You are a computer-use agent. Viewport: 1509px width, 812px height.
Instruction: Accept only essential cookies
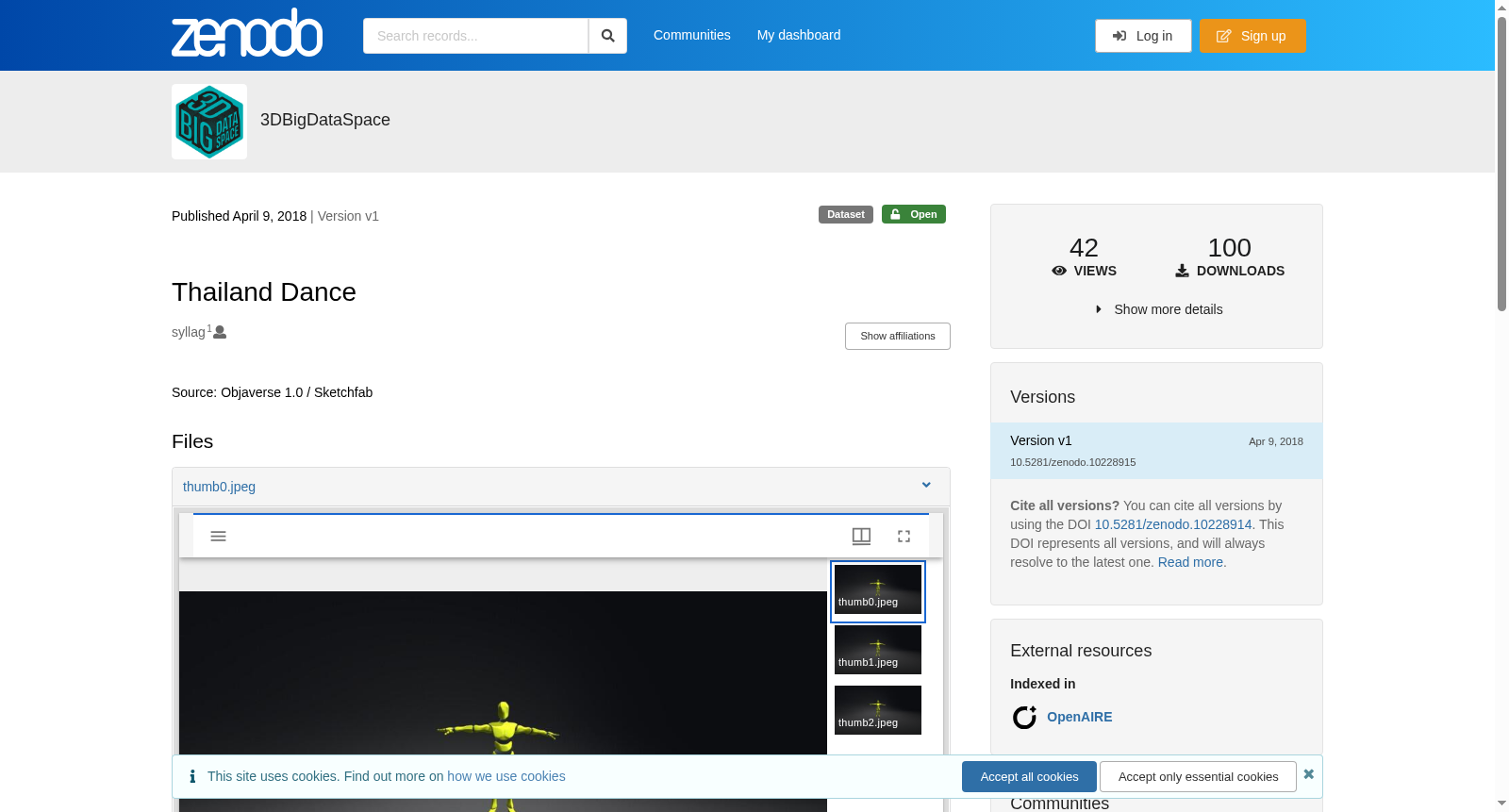1198,776
